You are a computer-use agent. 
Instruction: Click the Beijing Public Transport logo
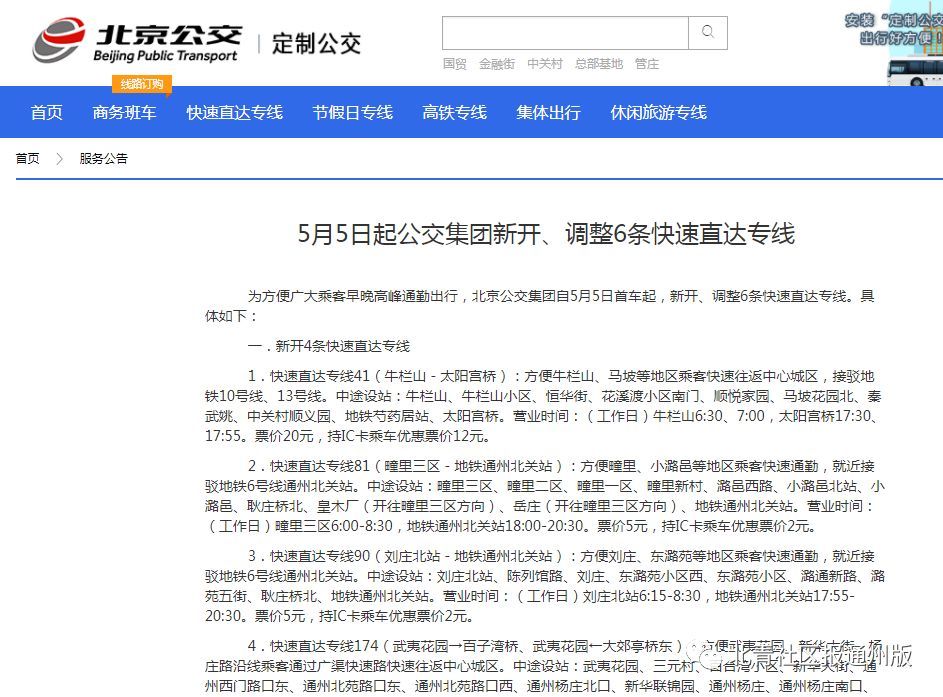pos(137,40)
